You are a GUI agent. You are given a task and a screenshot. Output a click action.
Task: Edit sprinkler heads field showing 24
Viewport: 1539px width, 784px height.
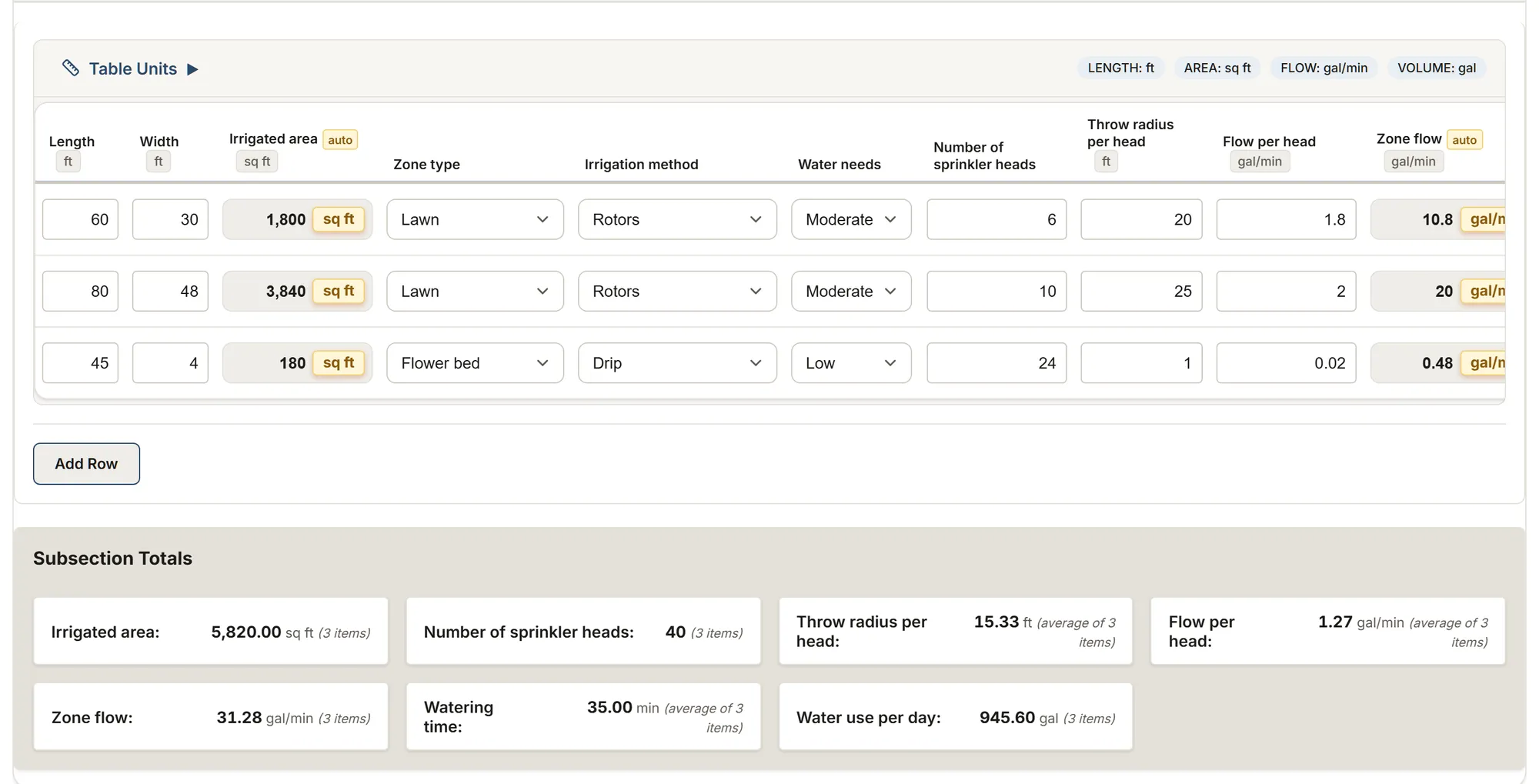click(997, 362)
